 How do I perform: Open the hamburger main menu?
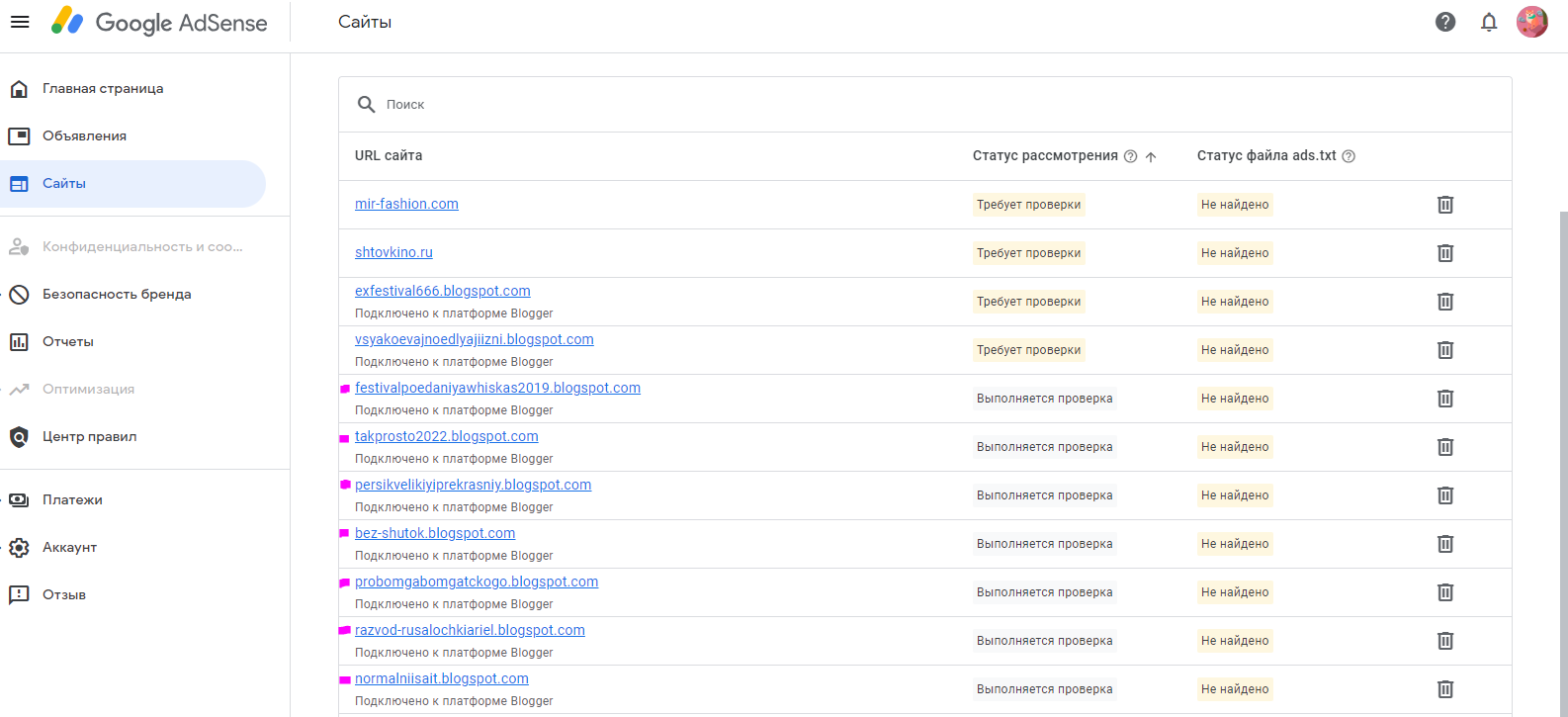point(20,22)
